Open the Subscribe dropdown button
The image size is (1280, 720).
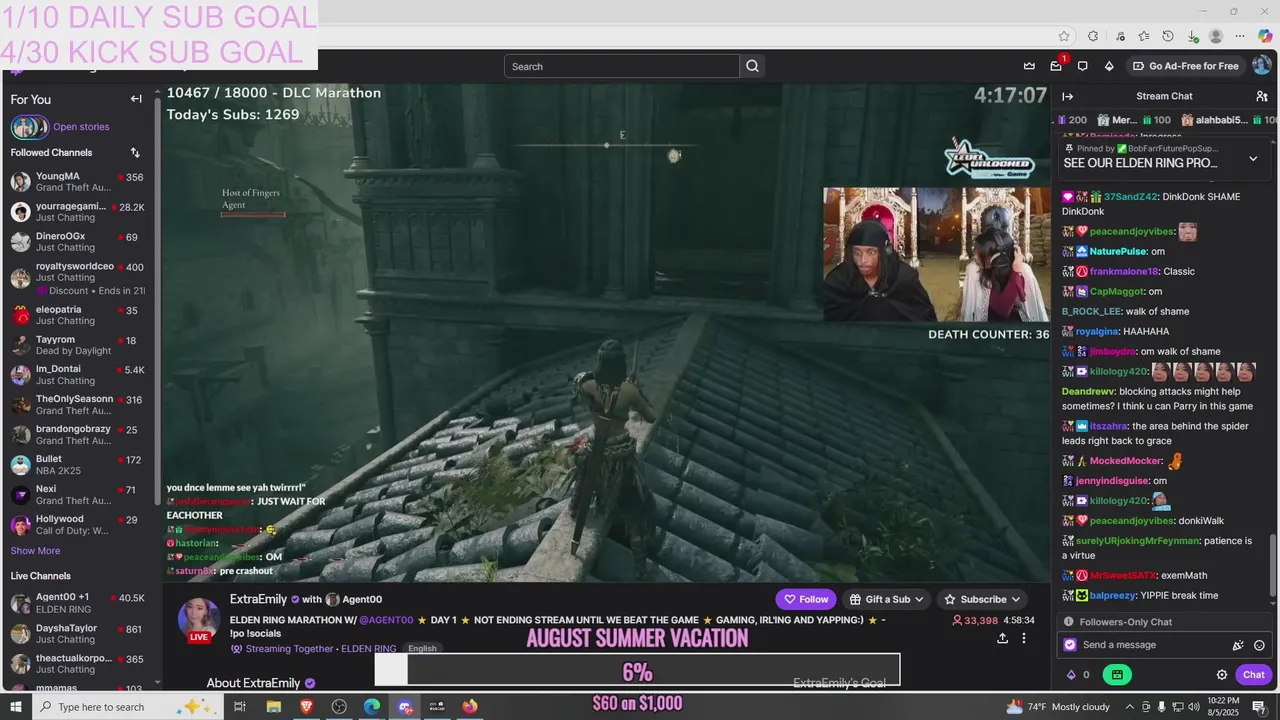pos(983,599)
